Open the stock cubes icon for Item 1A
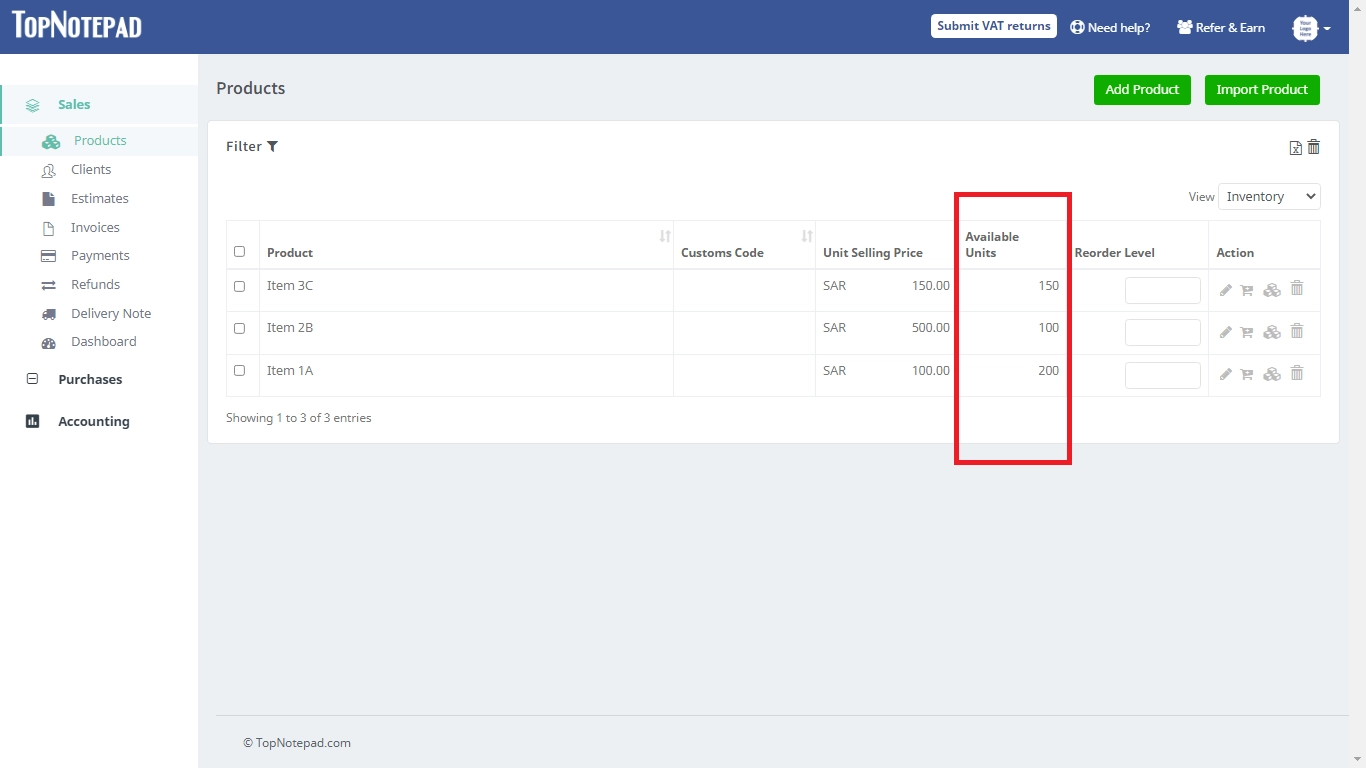 [x=1271, y=374]
